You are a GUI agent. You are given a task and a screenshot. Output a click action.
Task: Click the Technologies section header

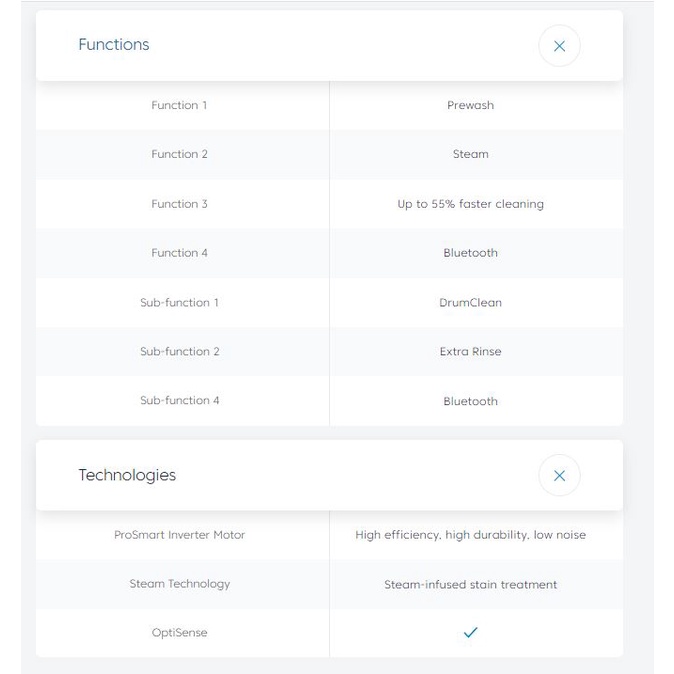[127, 475]
